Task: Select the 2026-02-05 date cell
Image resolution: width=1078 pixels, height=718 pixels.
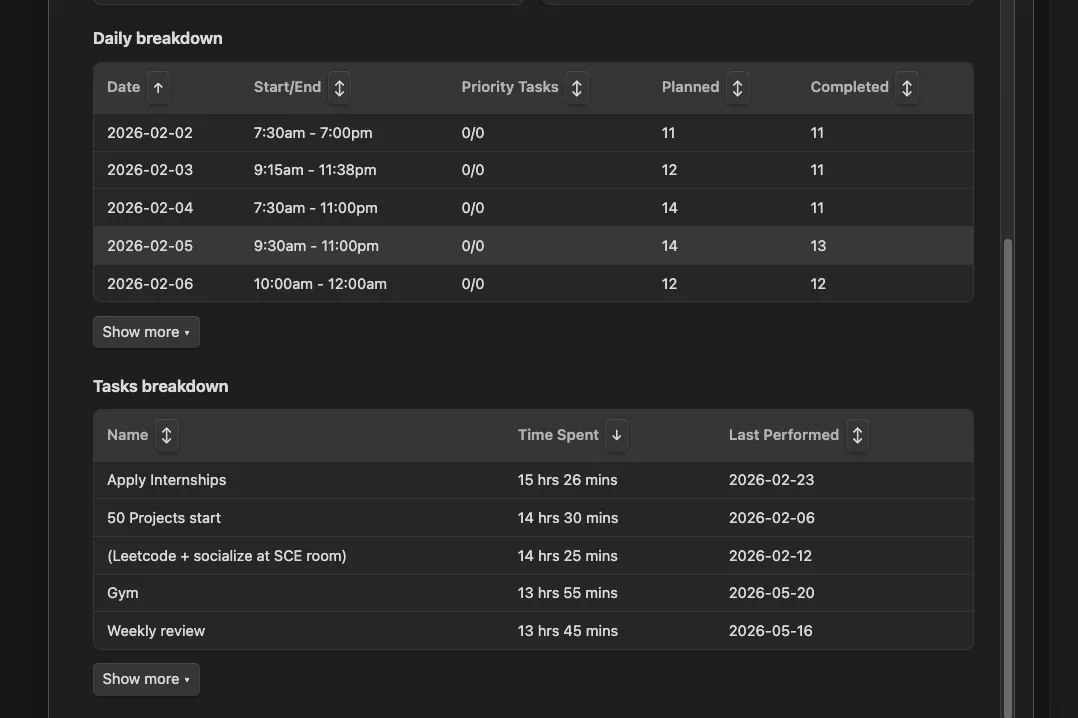Action: (x=150, y=246)
